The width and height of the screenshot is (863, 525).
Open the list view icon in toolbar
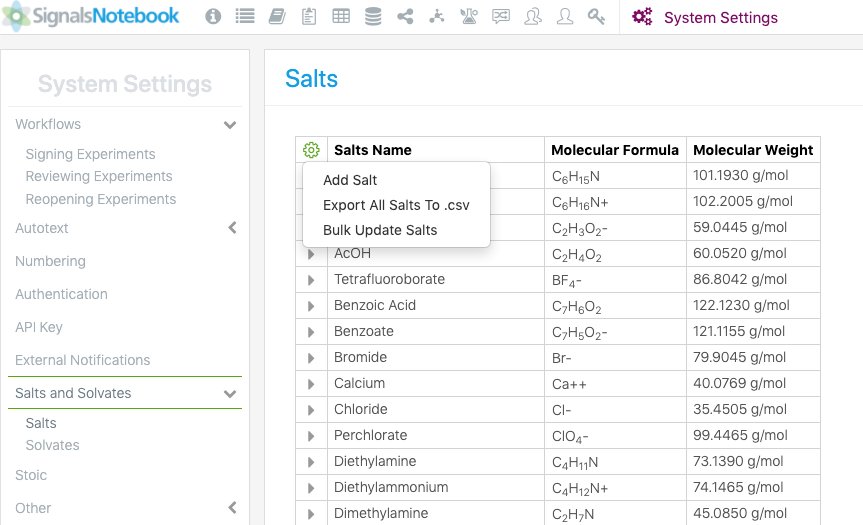[244, 16]
